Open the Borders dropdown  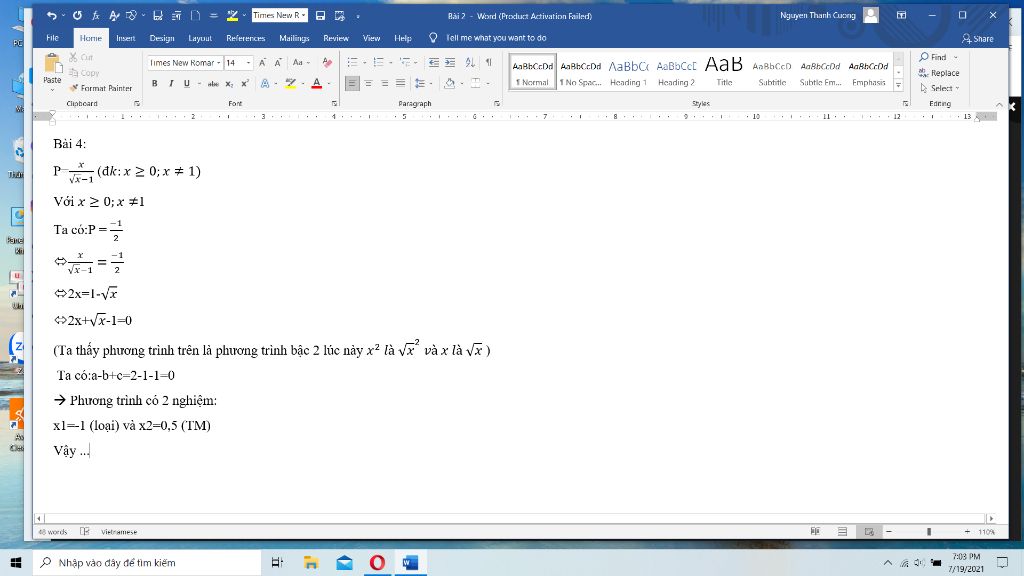(487, 84)
